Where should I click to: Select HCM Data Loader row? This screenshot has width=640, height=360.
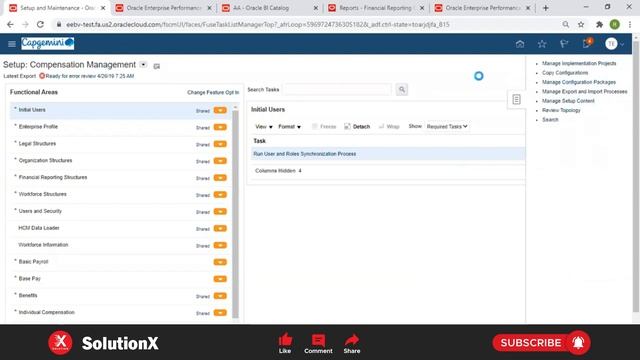(x=120, y=228)
